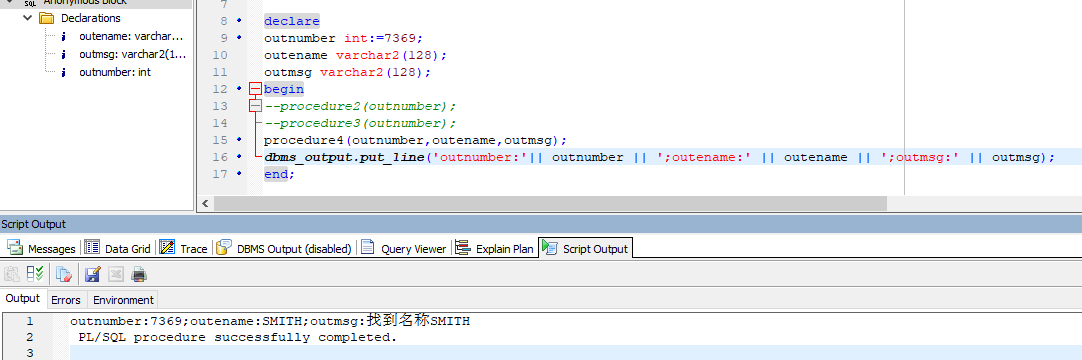Image resolution: width=1082 pixels, height=360 pixels.
Task: Click the Messages tab icon
Action: [x=14, y=248]
